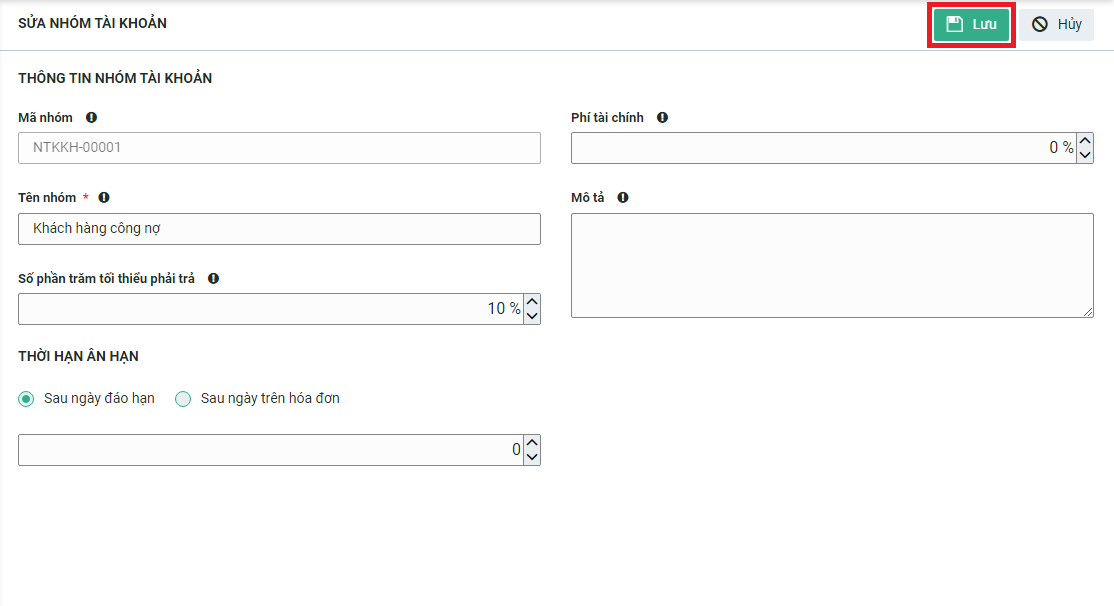This screenshot has height=606, width=1114.
Task: Click the info icon next to Mã nhóm
Action: pyautogui.click(x=91, y=118)
